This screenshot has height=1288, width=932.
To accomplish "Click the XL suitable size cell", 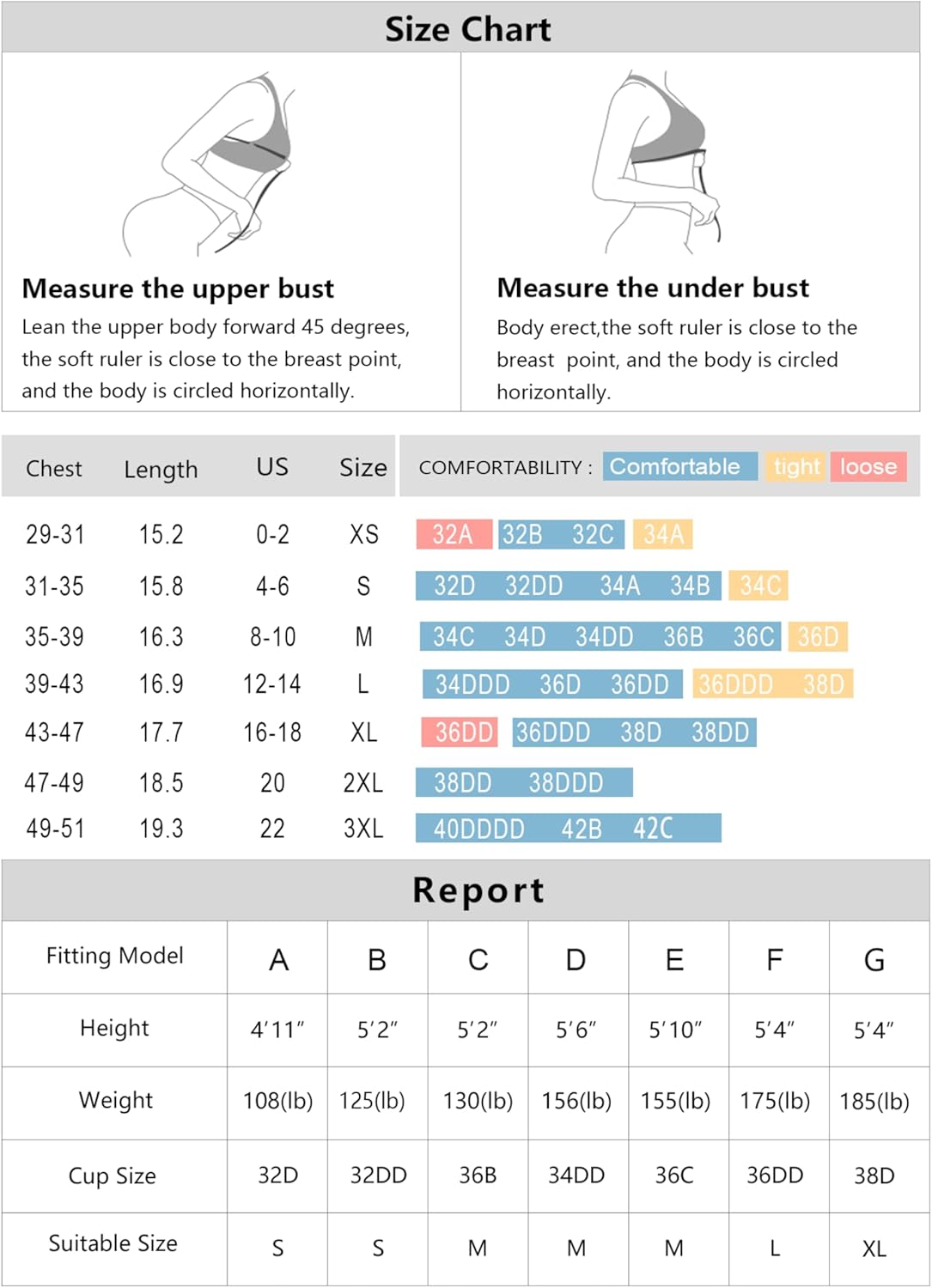I will [x=874, y=1249].
